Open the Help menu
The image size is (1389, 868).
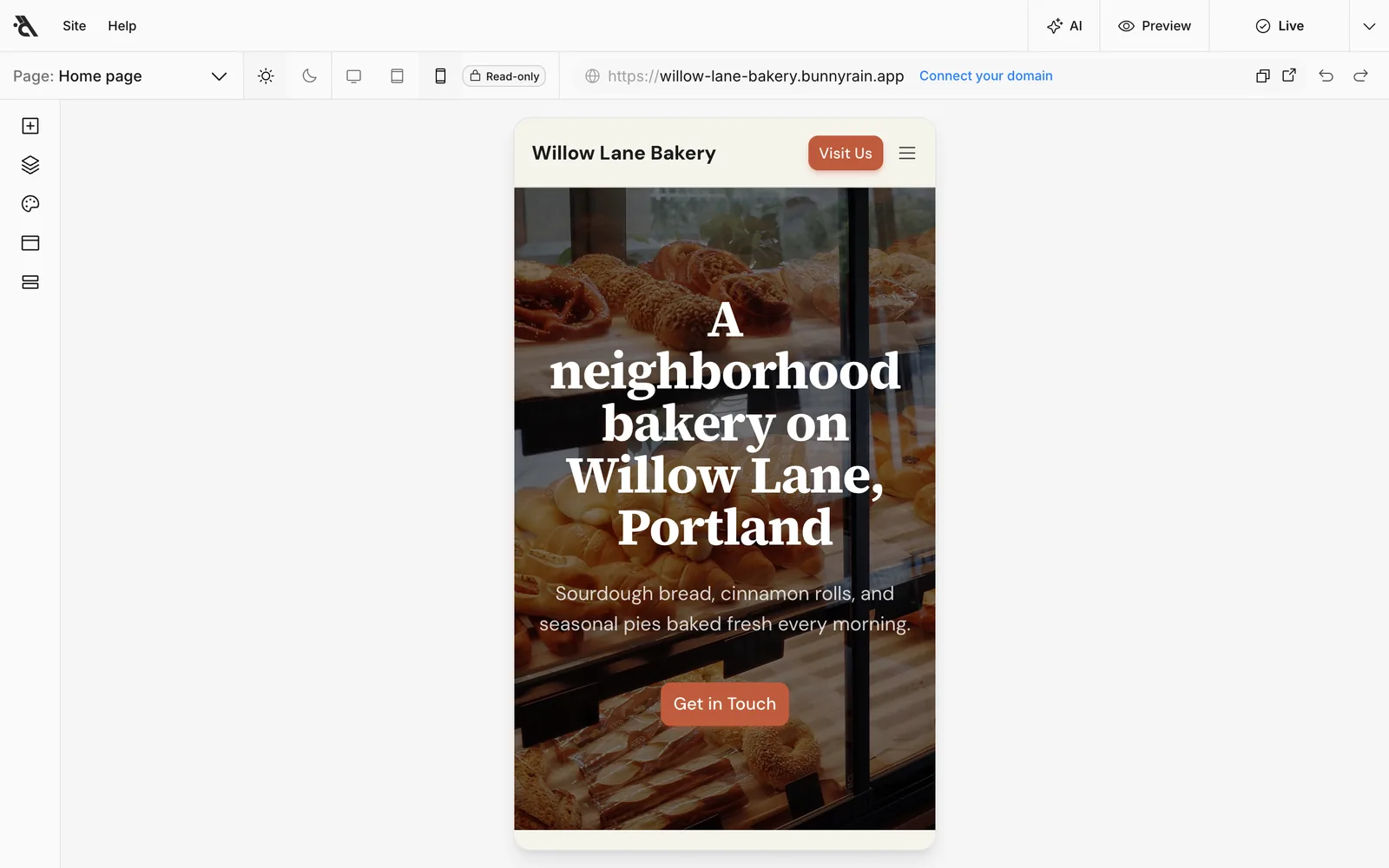(x=122, y=26)
